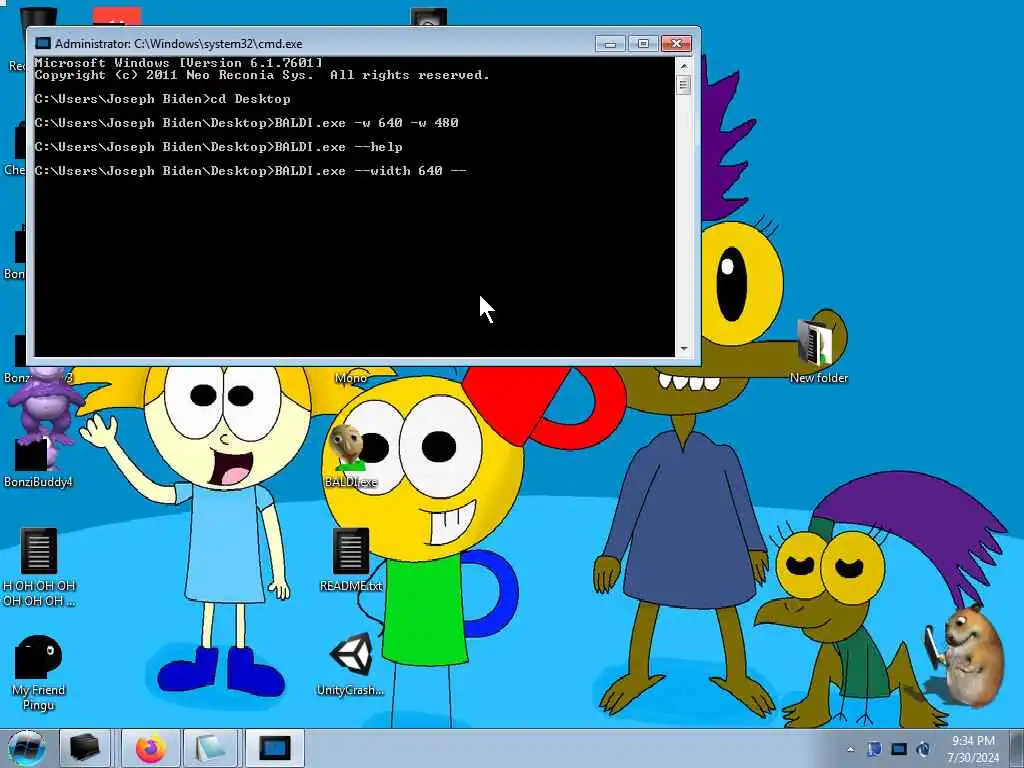The height and width of the screenshot is (768, 1024).
Task: Maximize the cmd.exe window
Action: click(643, 44)
